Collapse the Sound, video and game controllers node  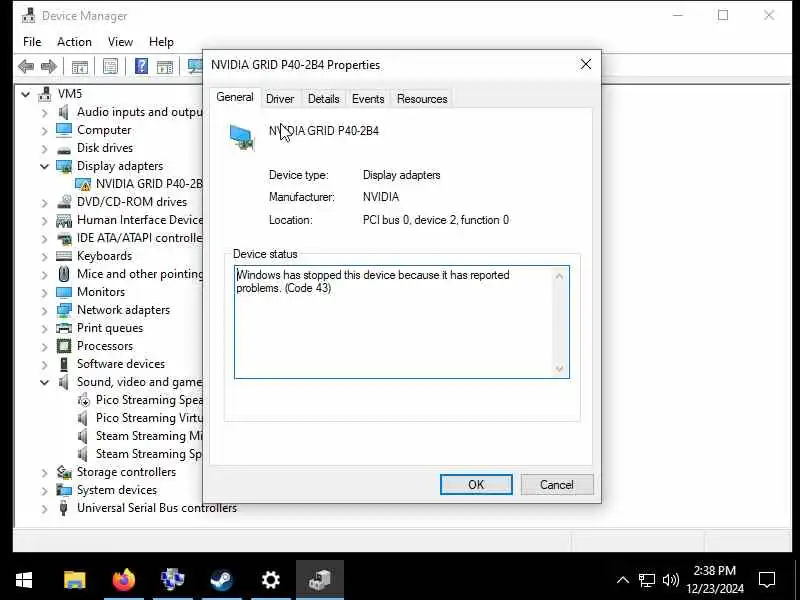pos(44,382)
